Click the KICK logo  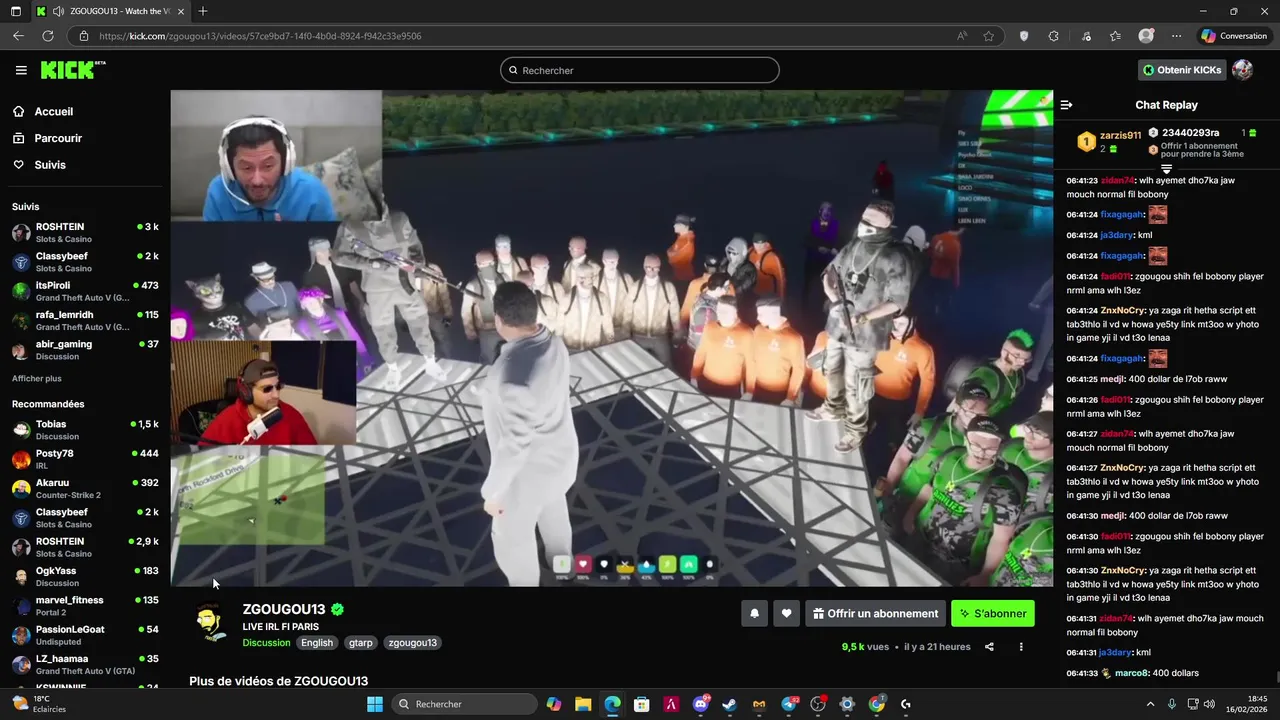click(x=72, y=70)
